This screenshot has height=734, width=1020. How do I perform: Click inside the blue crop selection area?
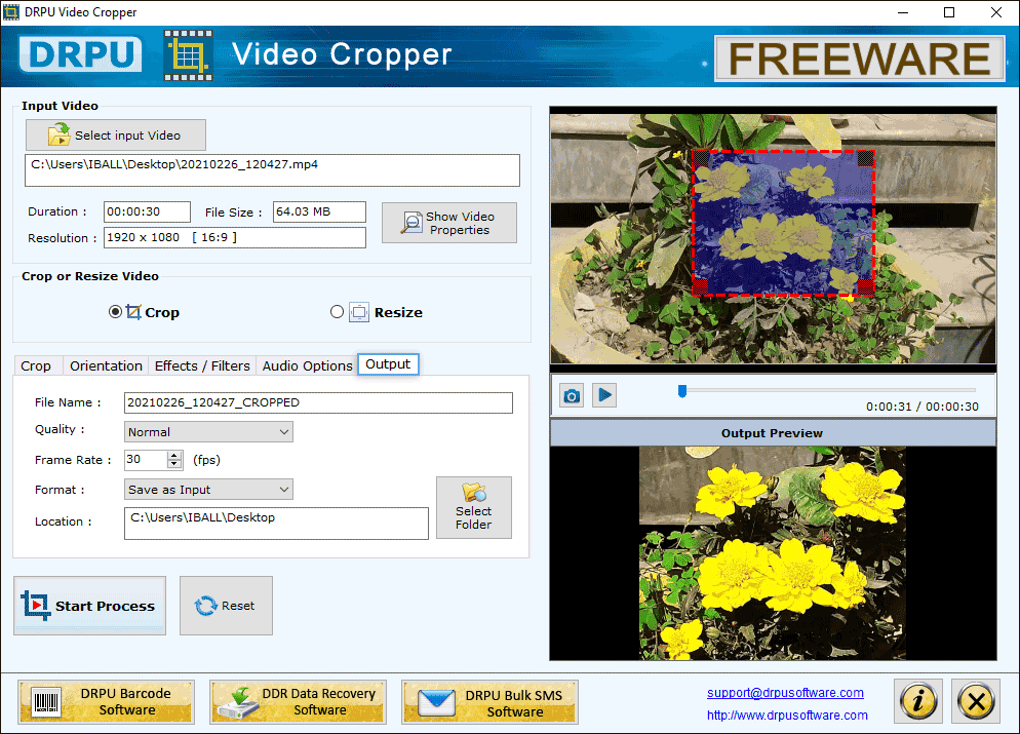click(783, 223)
